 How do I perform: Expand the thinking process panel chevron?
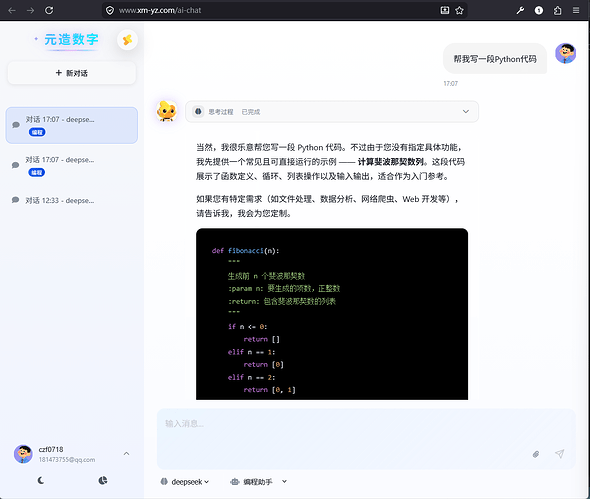tap(466, 111)
